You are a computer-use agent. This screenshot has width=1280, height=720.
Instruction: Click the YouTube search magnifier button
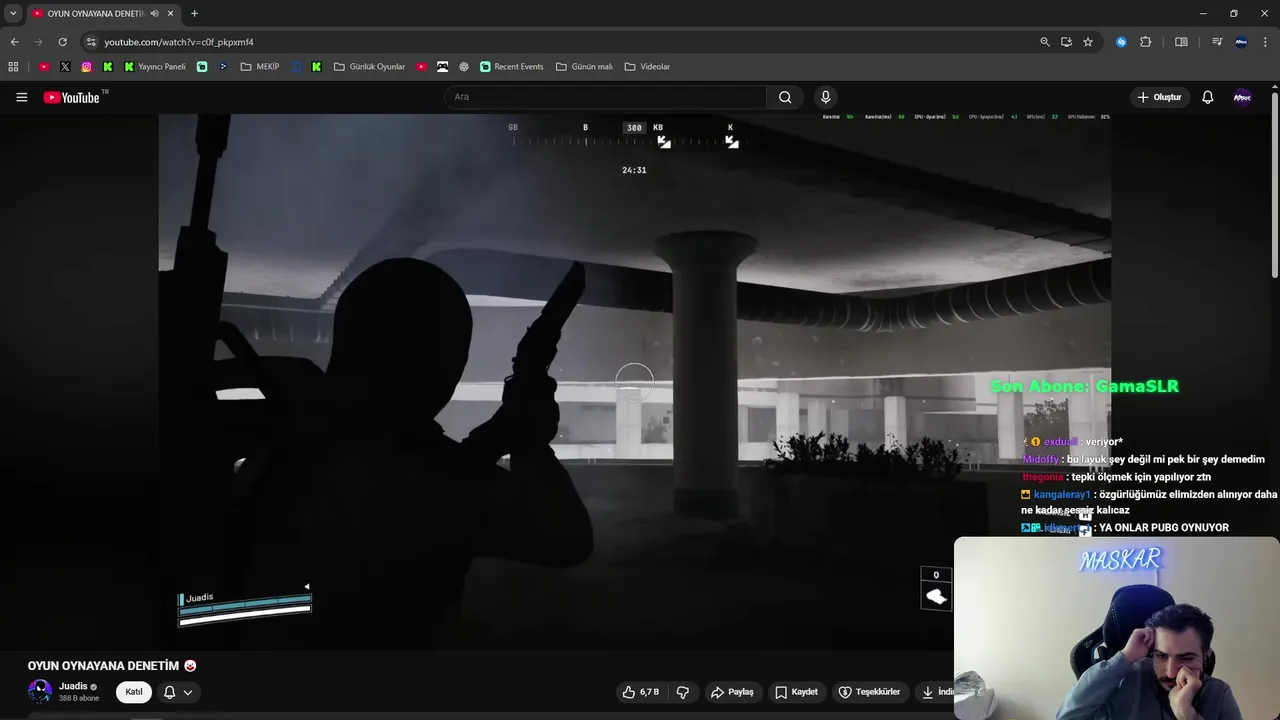(x=785, y=97)
